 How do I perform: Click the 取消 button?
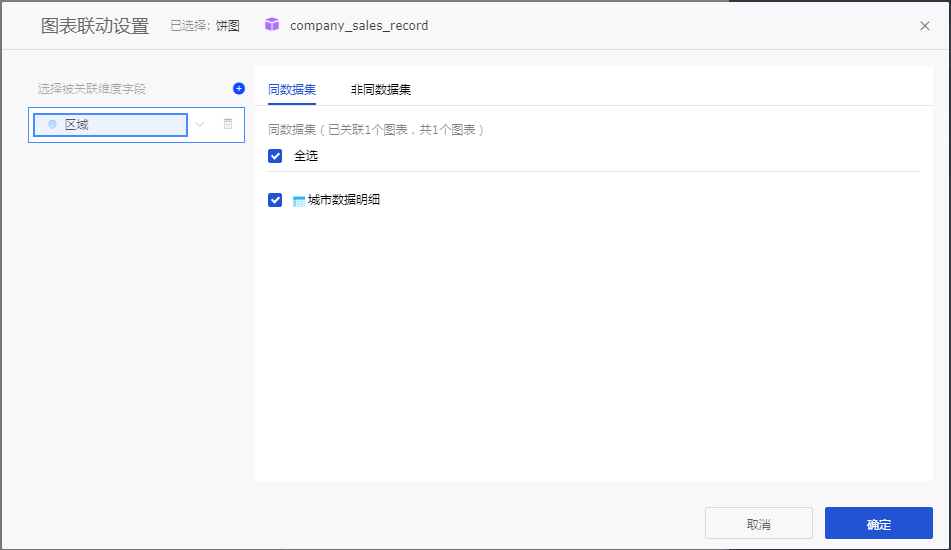(x=759, y=523)
